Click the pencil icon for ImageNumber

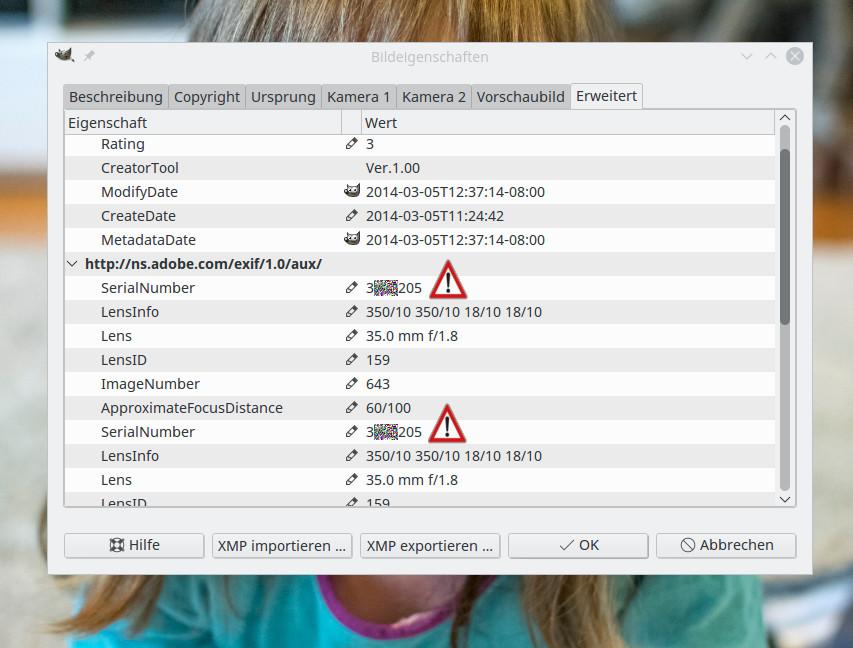351,384
